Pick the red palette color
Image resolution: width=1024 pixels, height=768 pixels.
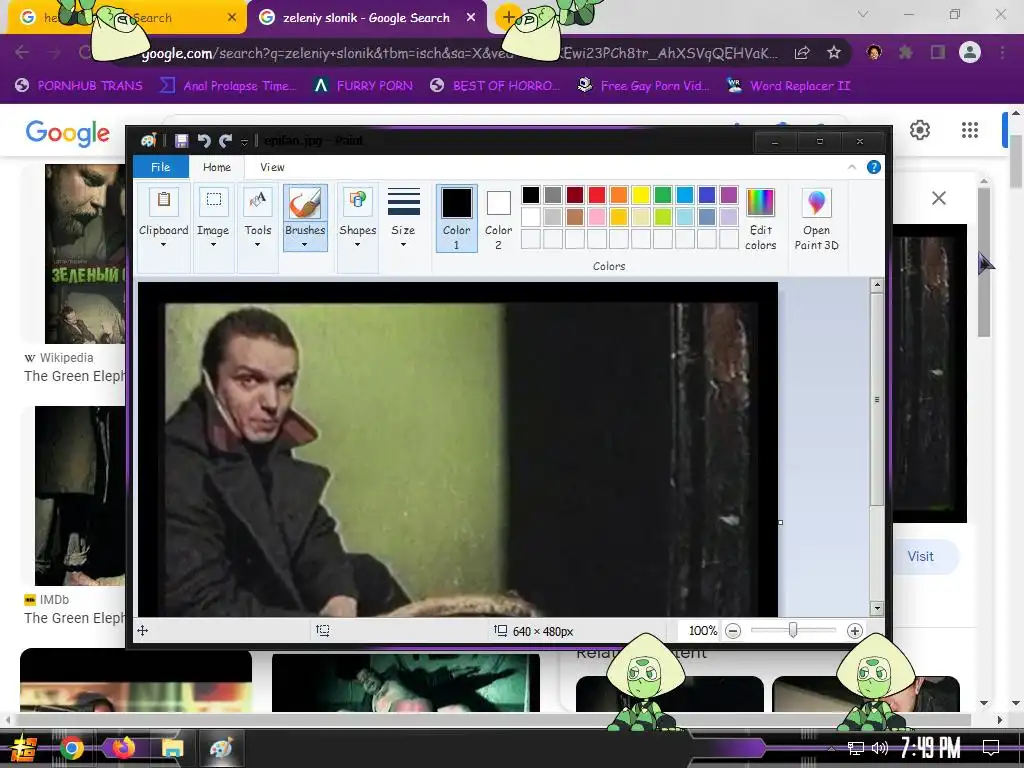[x=597, y=195]
